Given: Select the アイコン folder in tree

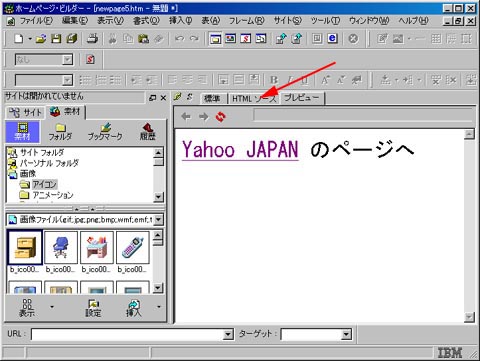Looking at the screenshot, I should 45,184.
